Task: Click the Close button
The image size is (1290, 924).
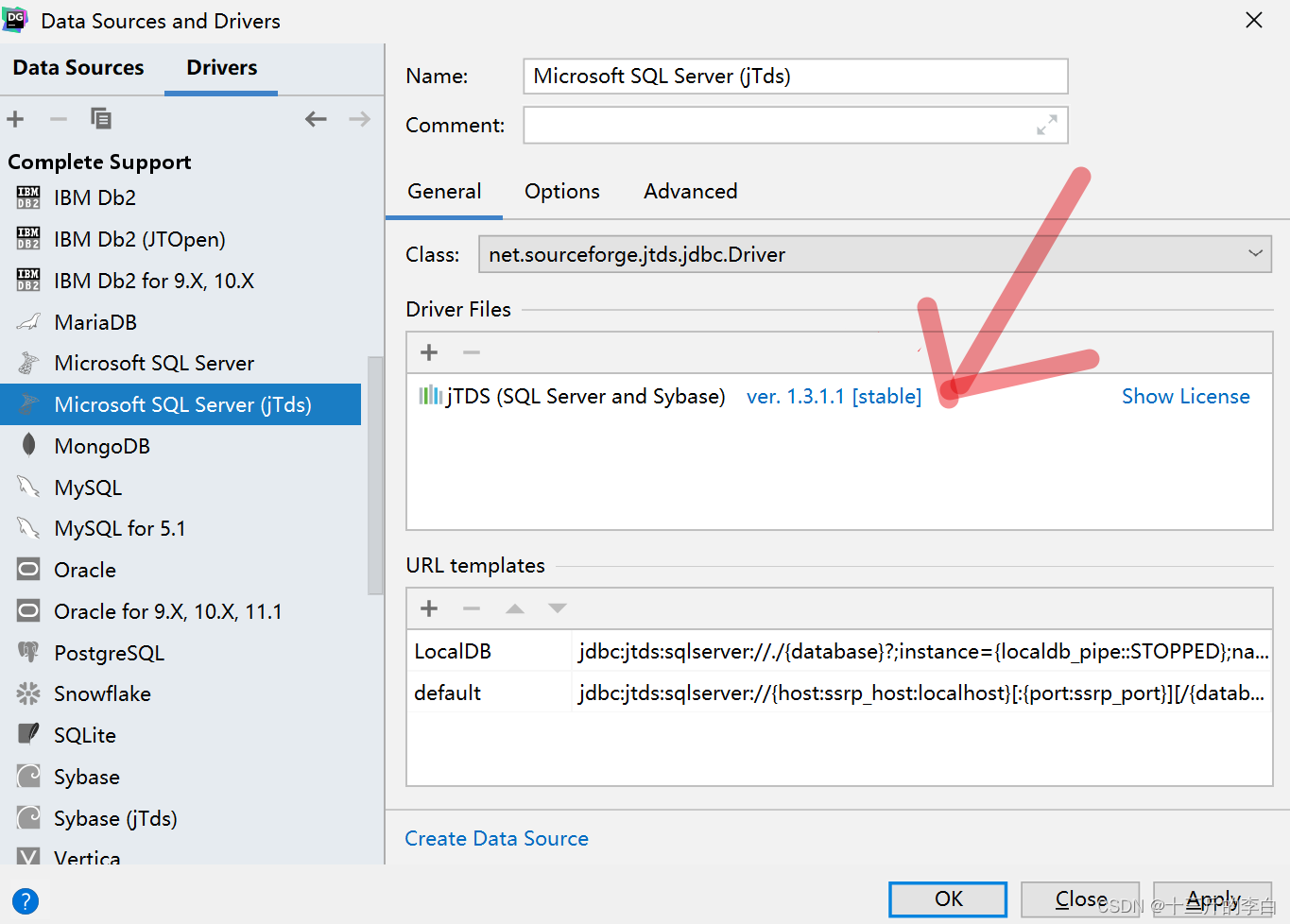Action: 1080,898
